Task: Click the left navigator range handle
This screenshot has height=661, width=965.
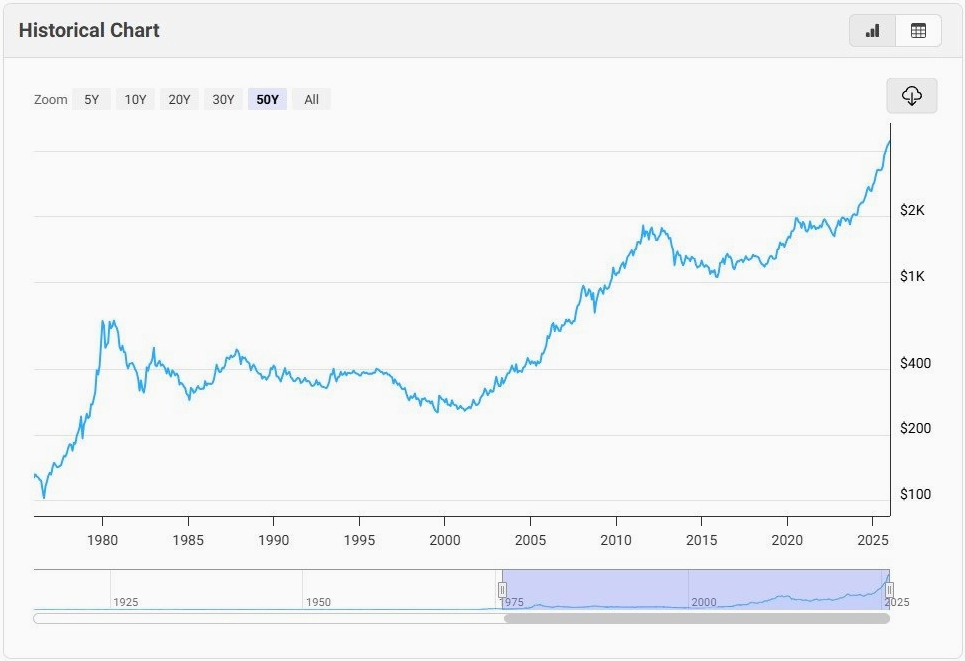Action: click(x=502, y=590)
